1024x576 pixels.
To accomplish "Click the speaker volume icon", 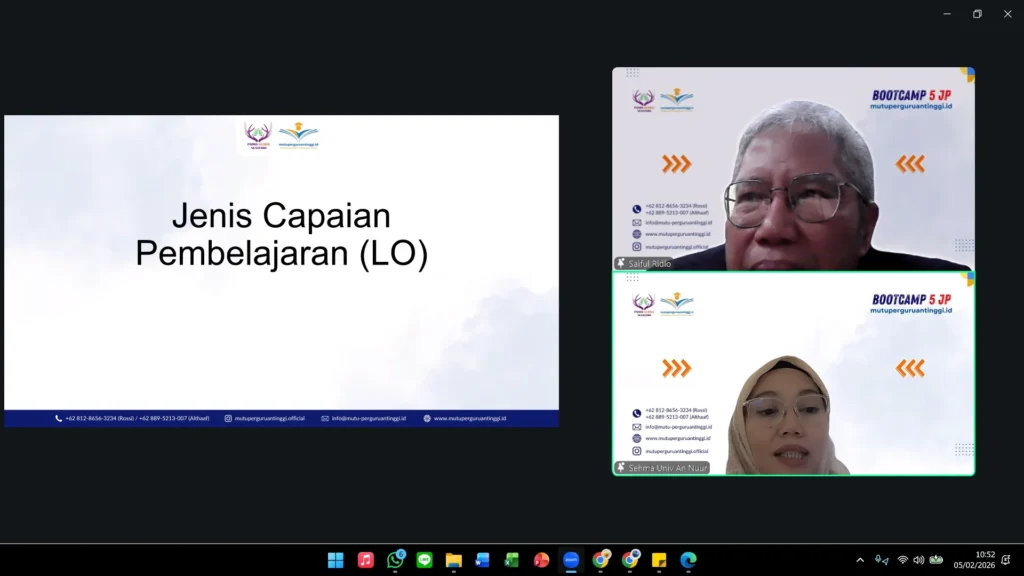I will [918, 560].
